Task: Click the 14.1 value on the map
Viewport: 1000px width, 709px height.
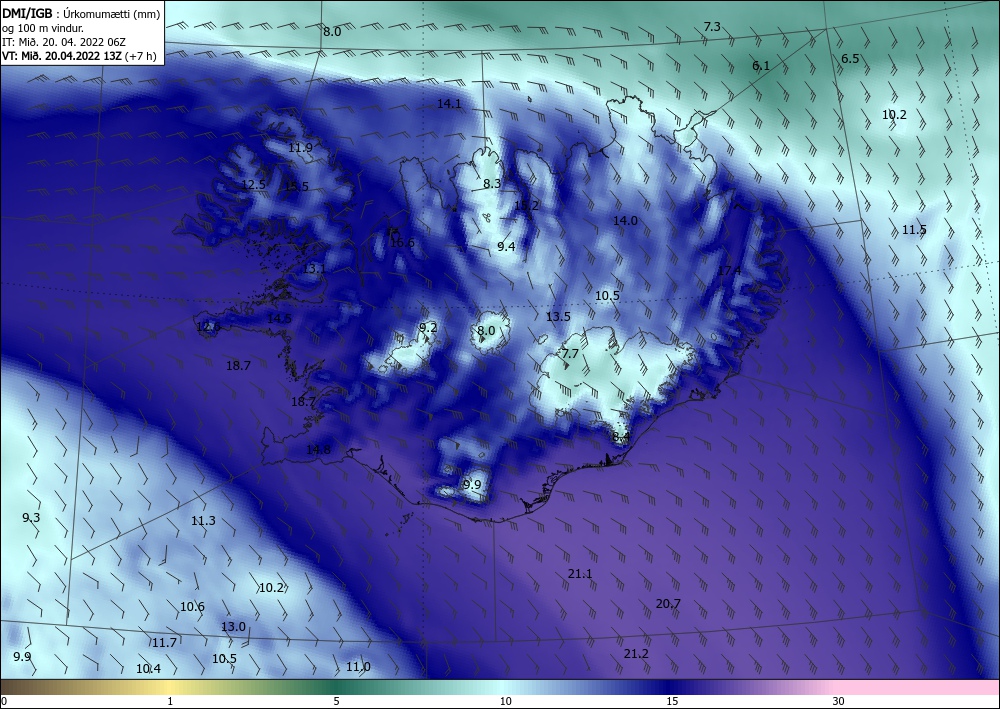Action: (x=449, y=103)
